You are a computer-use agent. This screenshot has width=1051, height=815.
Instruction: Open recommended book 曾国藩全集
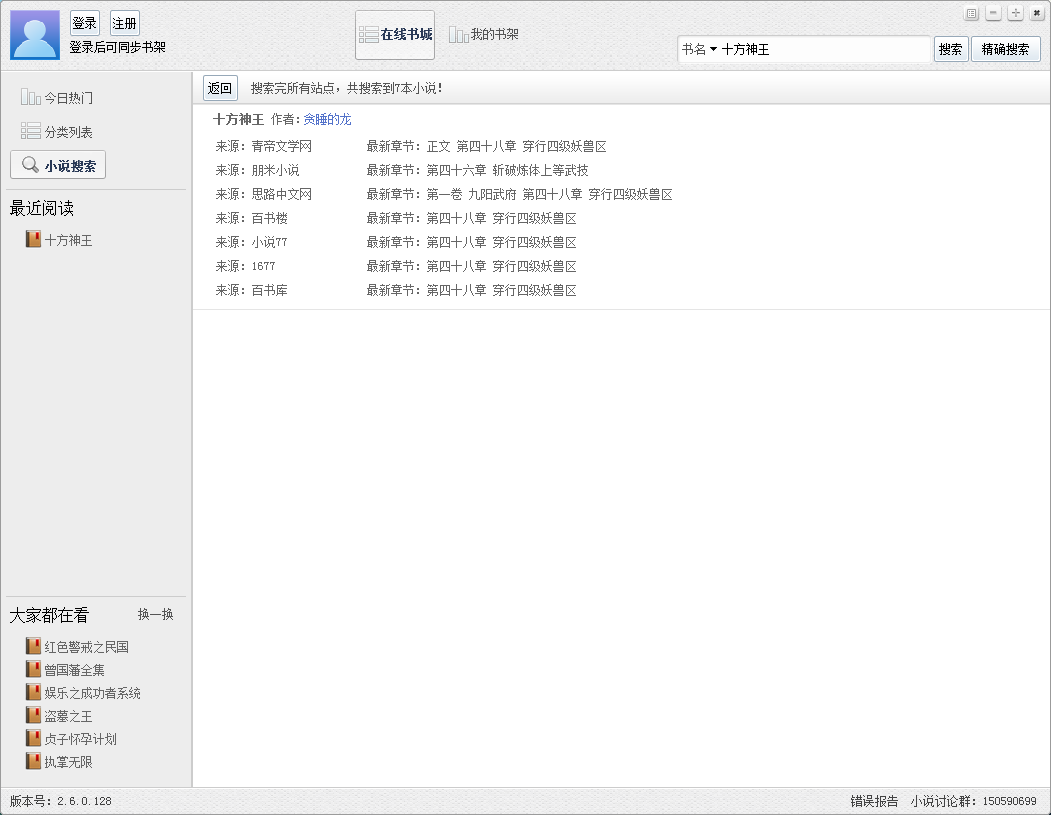coord(74,670)
